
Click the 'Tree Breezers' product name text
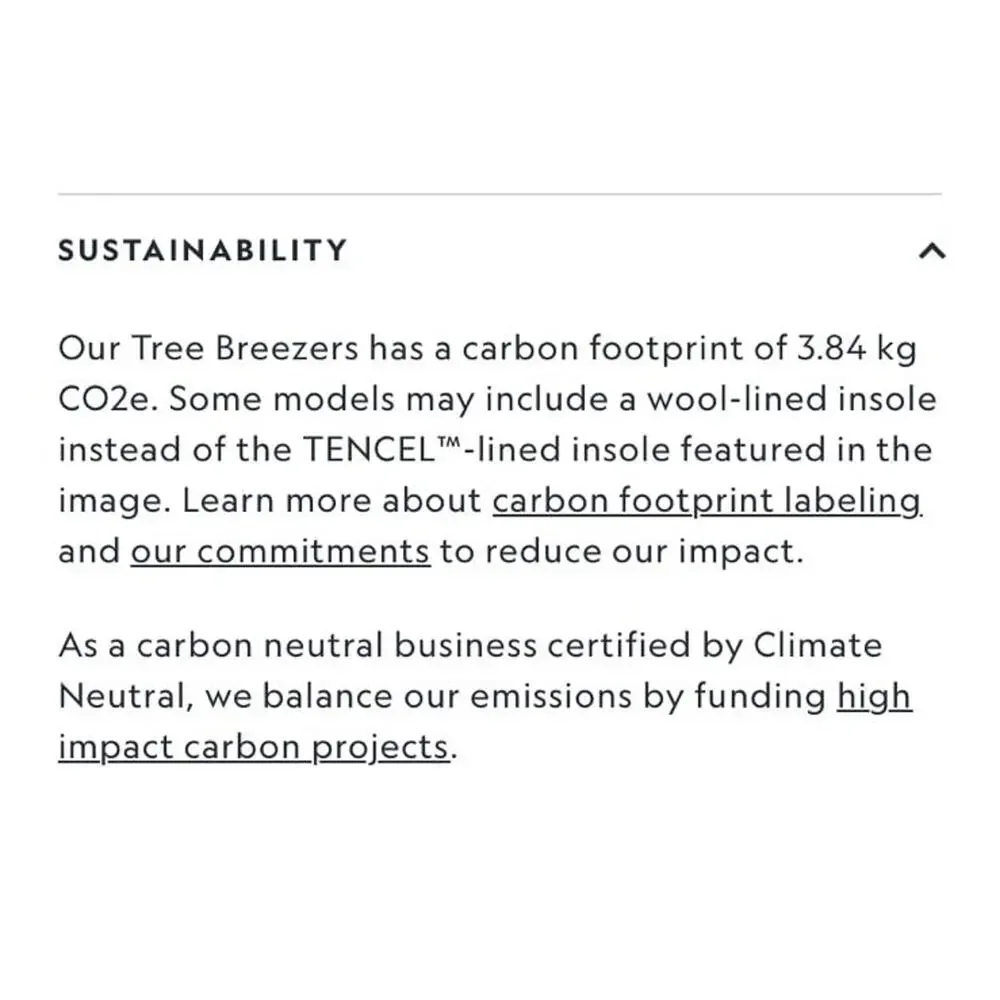pos(246,348)
